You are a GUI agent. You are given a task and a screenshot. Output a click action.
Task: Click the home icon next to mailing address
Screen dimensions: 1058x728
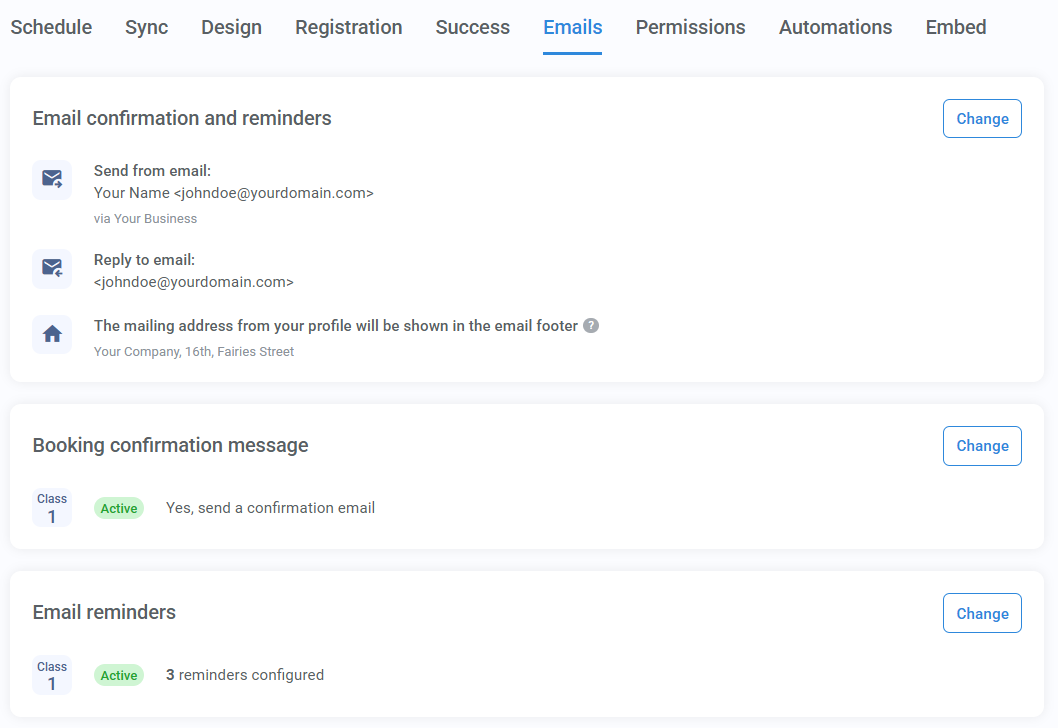tap(51, 334)
